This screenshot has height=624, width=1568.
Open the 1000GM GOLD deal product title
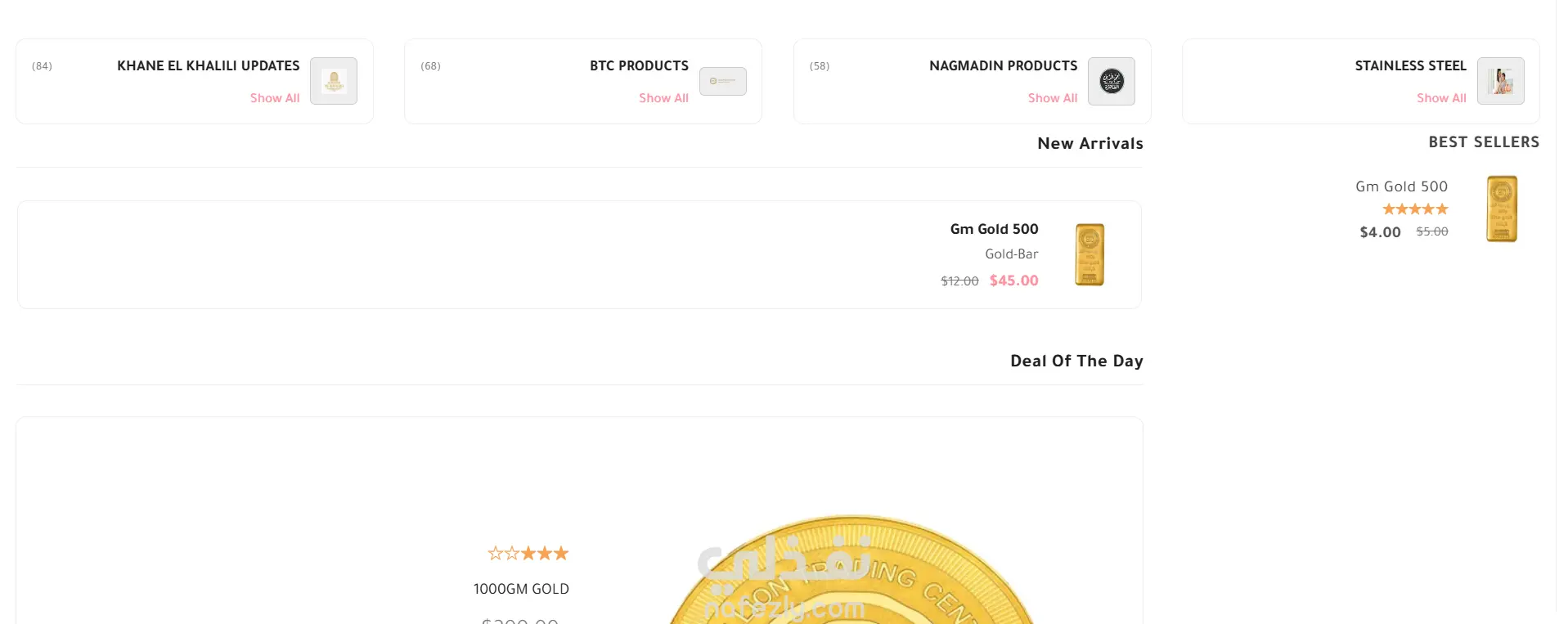pyautogui.click(x=521, y=589)
